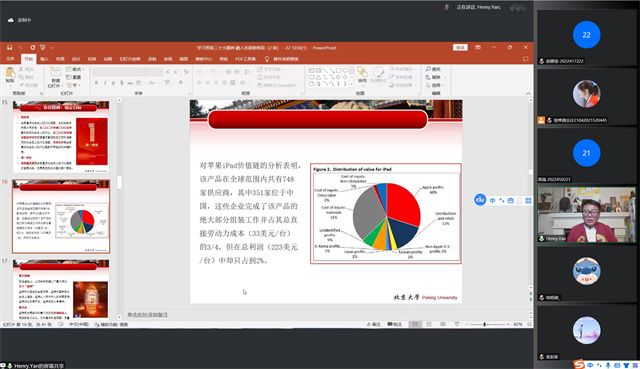The image size is (640, 369).
Task: Click the Save icon in the quick access toolbar
Action: coord(9,48)
